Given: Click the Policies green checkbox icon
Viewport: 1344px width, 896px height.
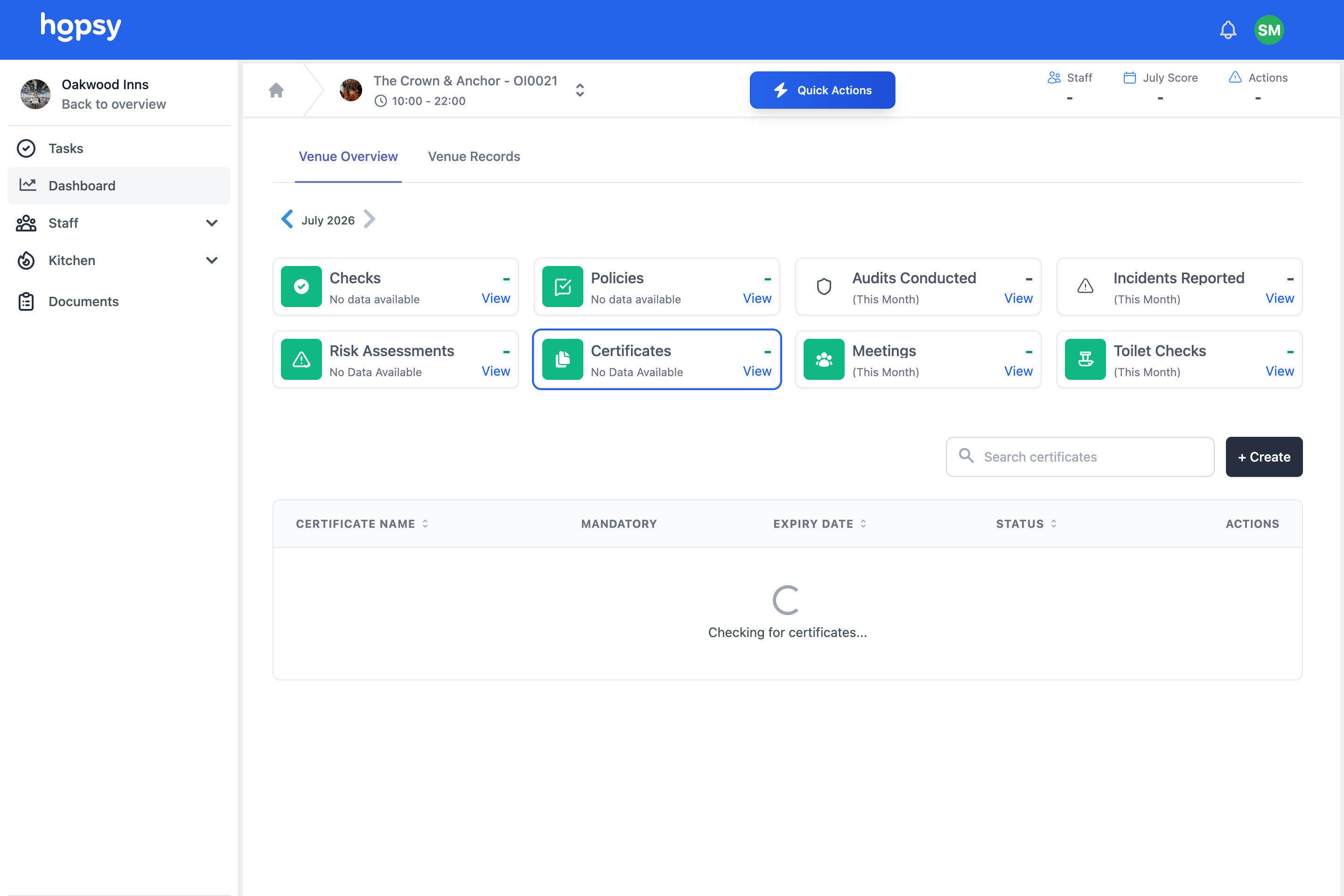Looking at the screenshot, I should (x=562, y=286).
